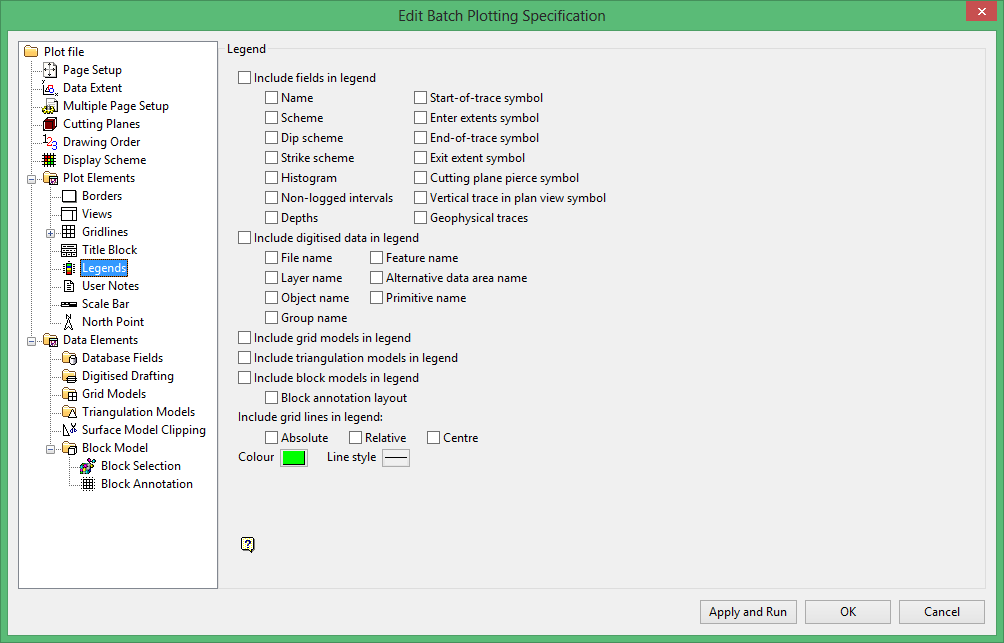Tick the Histogram checkbox
Screen dimensions: 1004x643
(x=272, y=178)
